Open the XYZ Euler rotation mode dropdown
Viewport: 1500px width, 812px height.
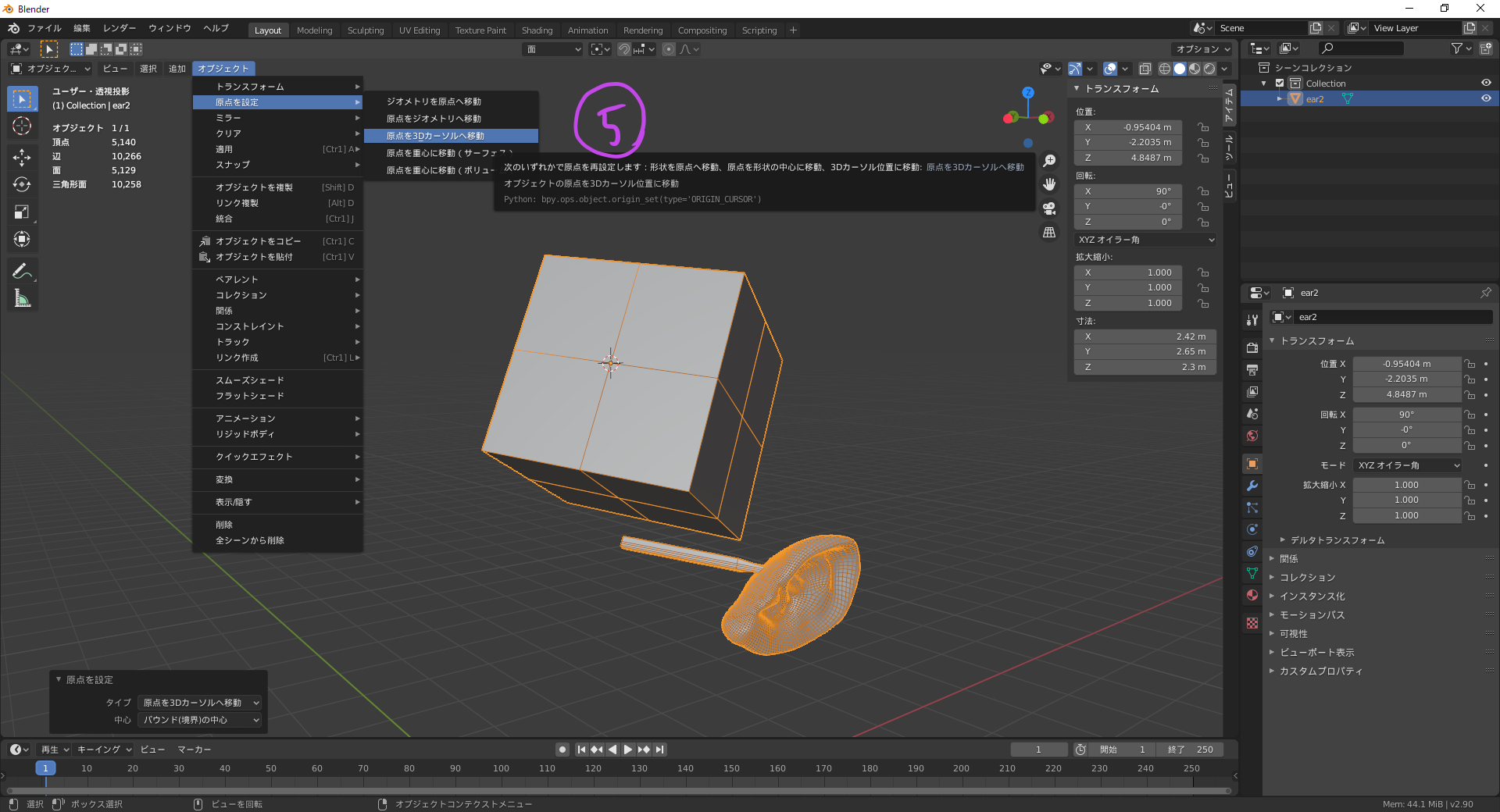coord(1145,240)
